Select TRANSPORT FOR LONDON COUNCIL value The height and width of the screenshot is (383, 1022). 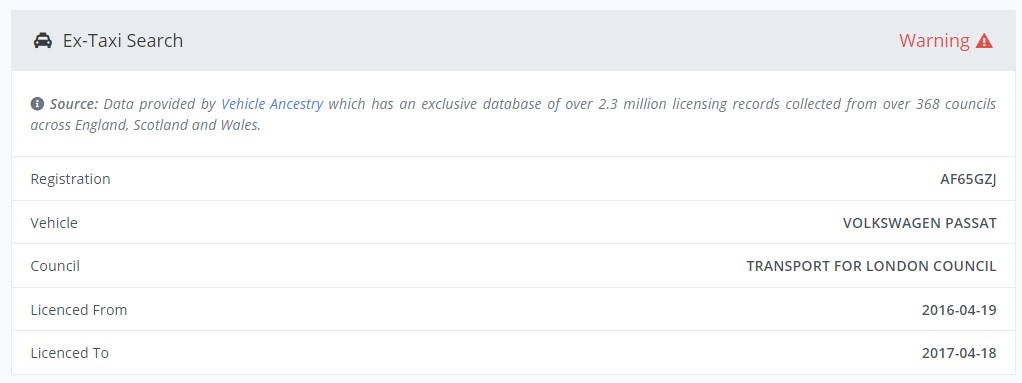(871, 266)
